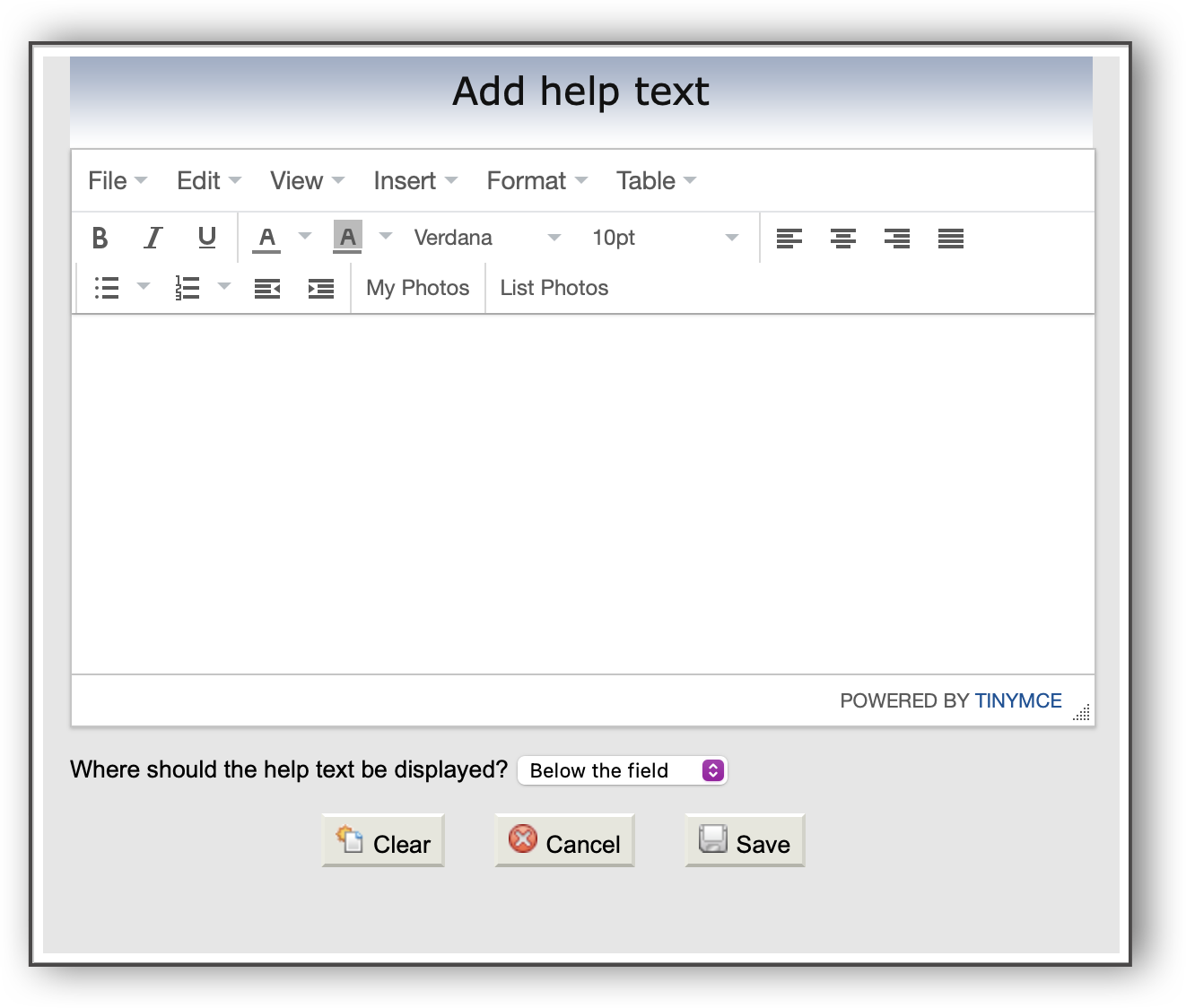Toggle italic formatting
The width and height of the screenshot is (1186, 1008).
click(x=153, y=238)
